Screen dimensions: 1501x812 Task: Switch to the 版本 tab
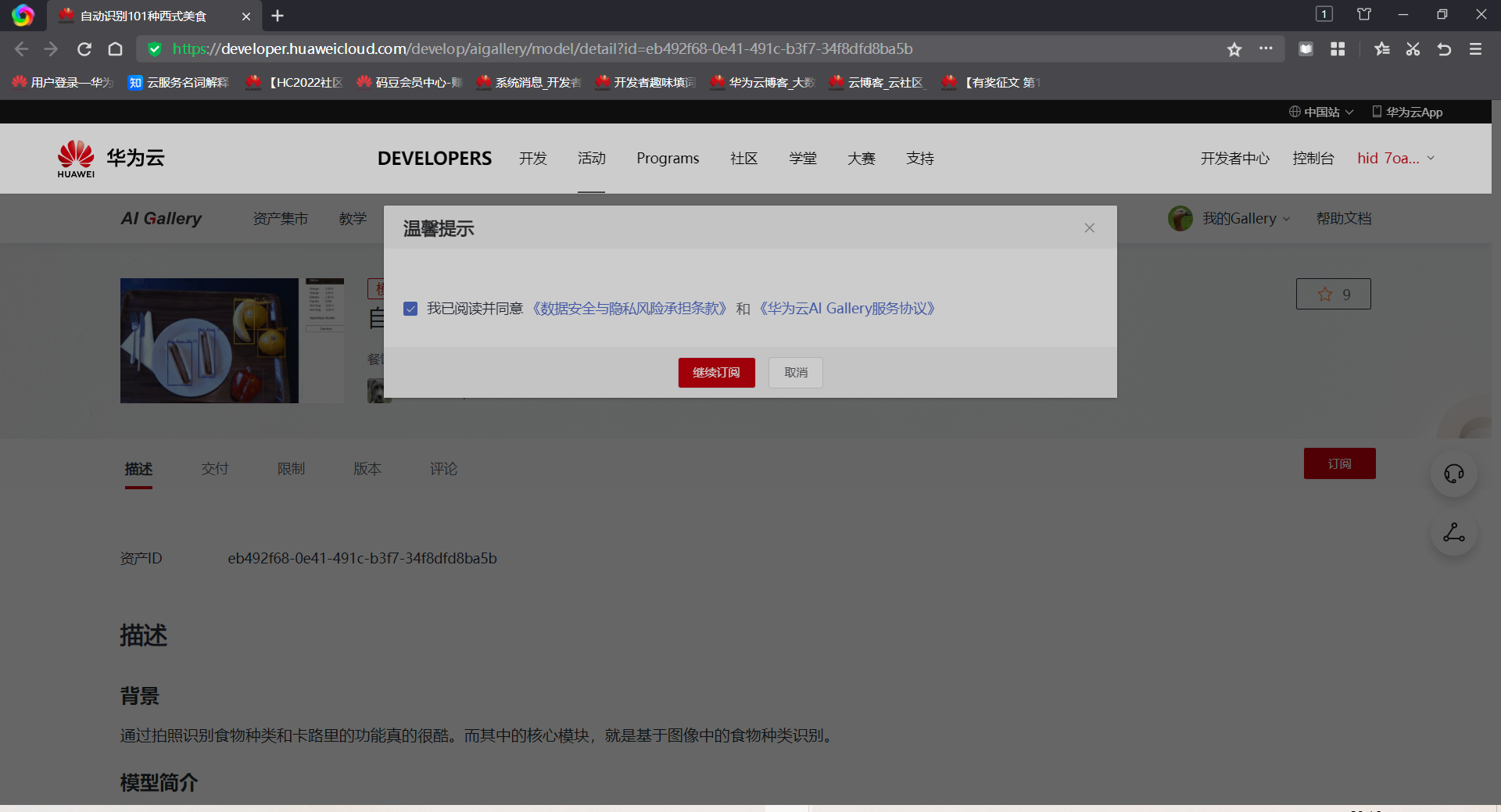click(x=367, y=469)
